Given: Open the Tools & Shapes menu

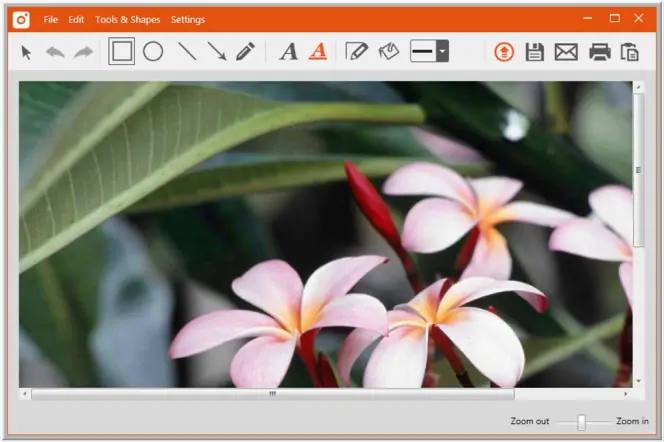Looking at the screenshot, I should 127,19.
